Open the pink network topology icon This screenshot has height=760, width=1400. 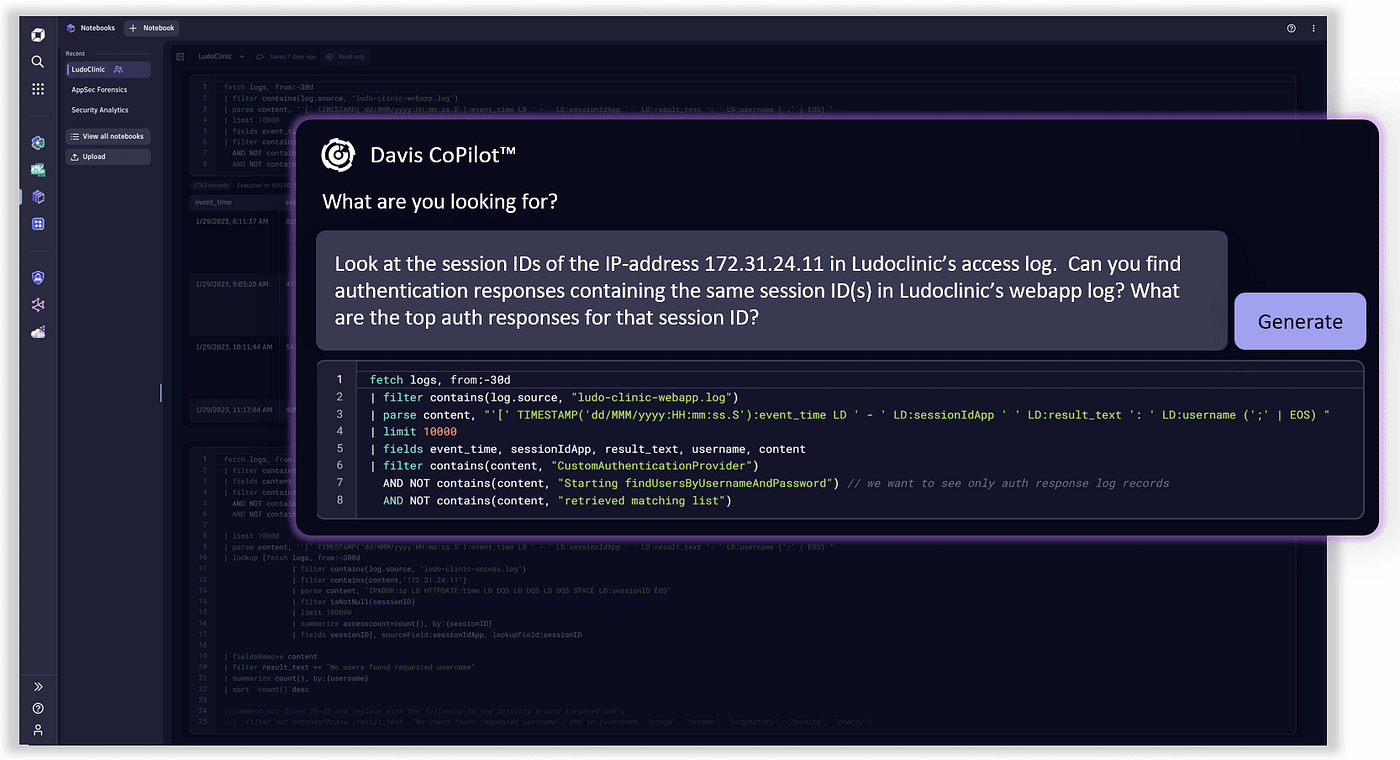(x=38, y=305)
